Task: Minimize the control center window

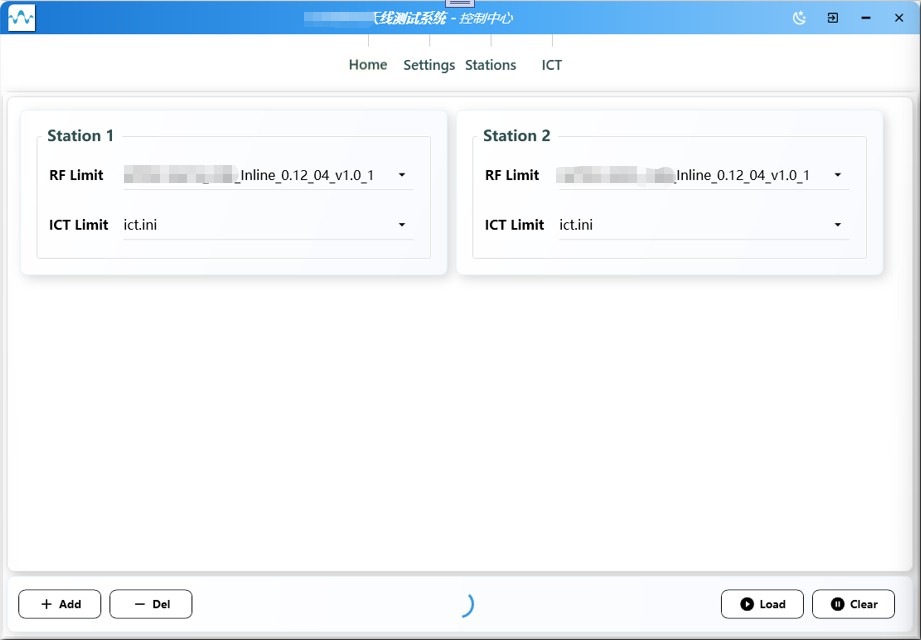Action: click(866, 18)
